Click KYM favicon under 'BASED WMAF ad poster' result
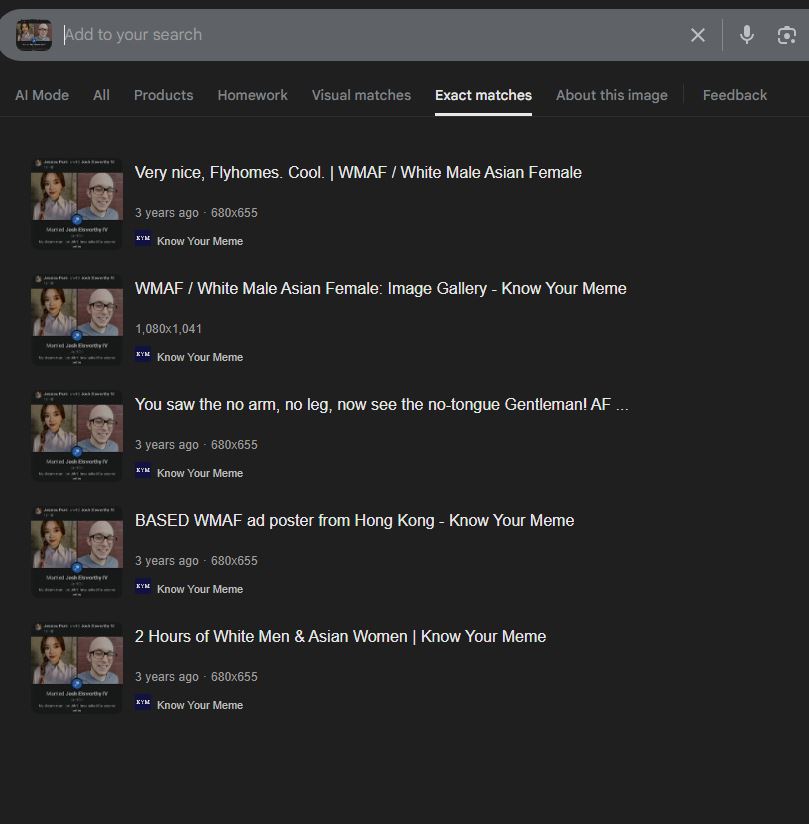809x824 pixels. [143, 586]
